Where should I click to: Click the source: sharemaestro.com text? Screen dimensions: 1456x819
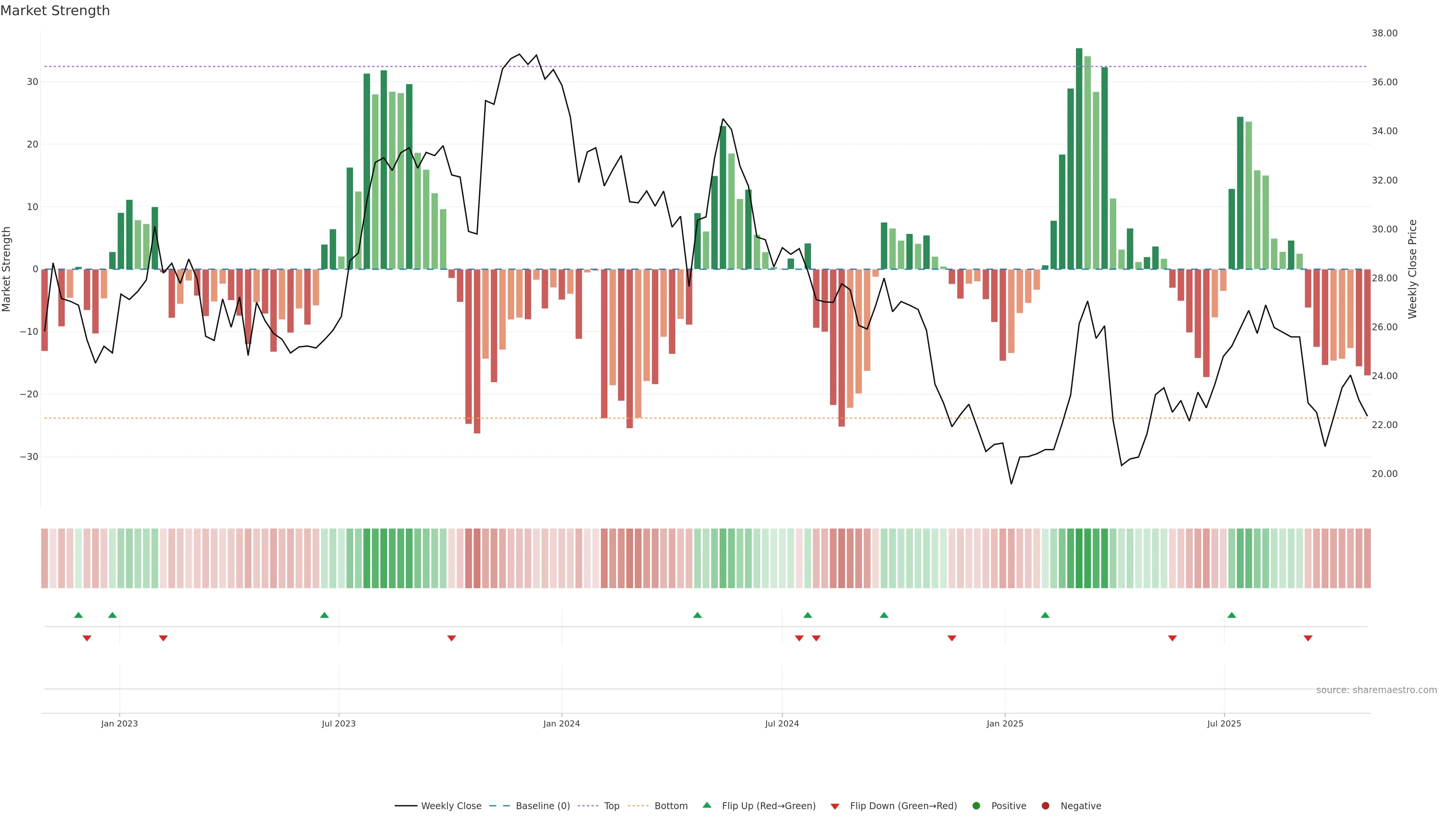click(1376, 690)
